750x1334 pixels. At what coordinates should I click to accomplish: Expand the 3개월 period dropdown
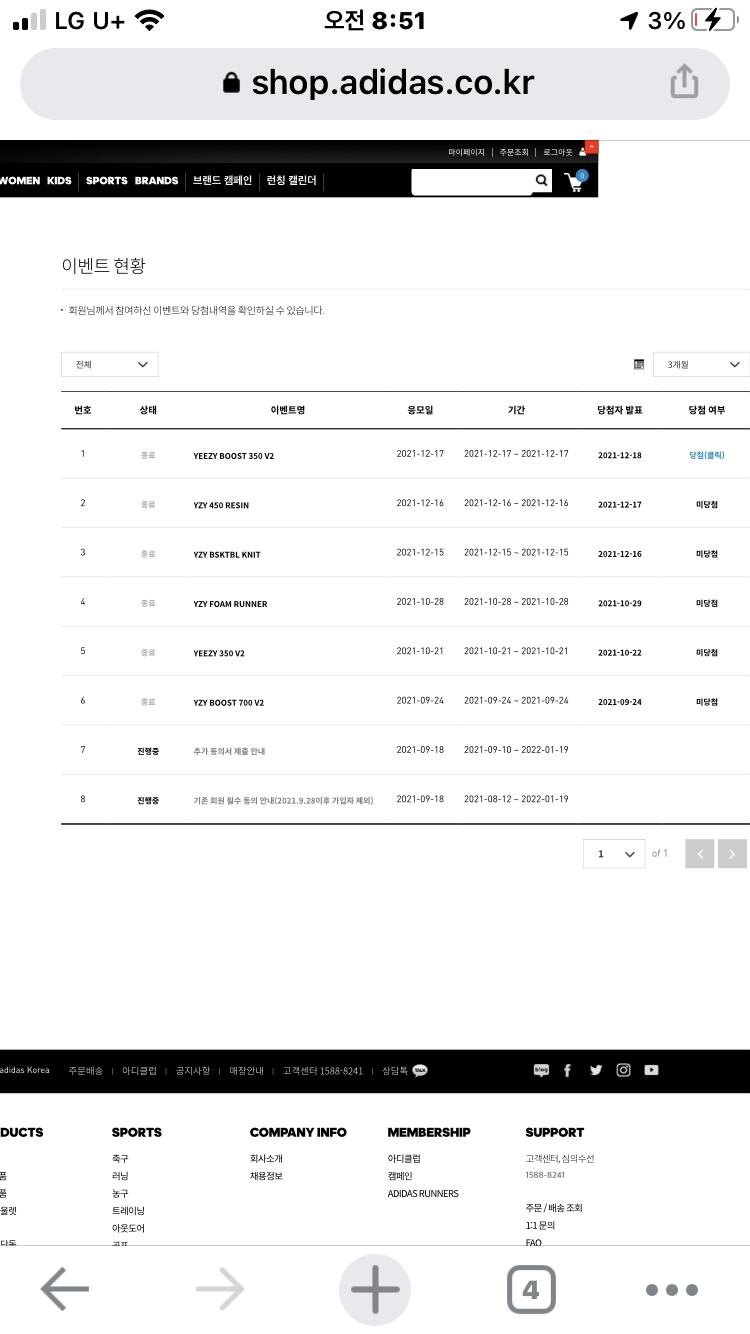coord(701,365)
